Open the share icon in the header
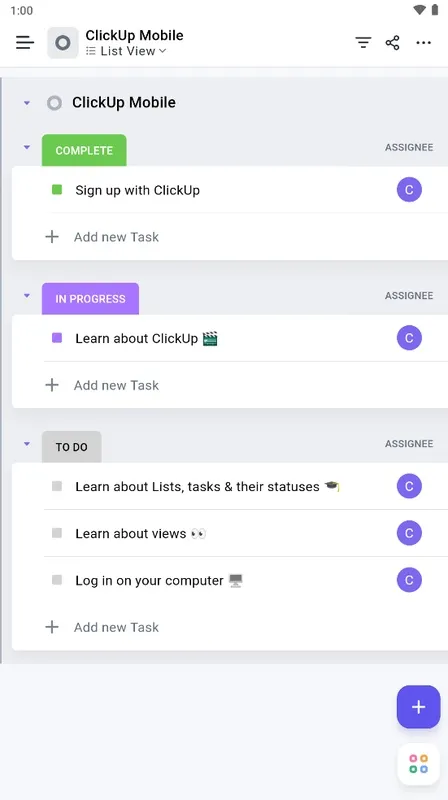 click(392, 43)
